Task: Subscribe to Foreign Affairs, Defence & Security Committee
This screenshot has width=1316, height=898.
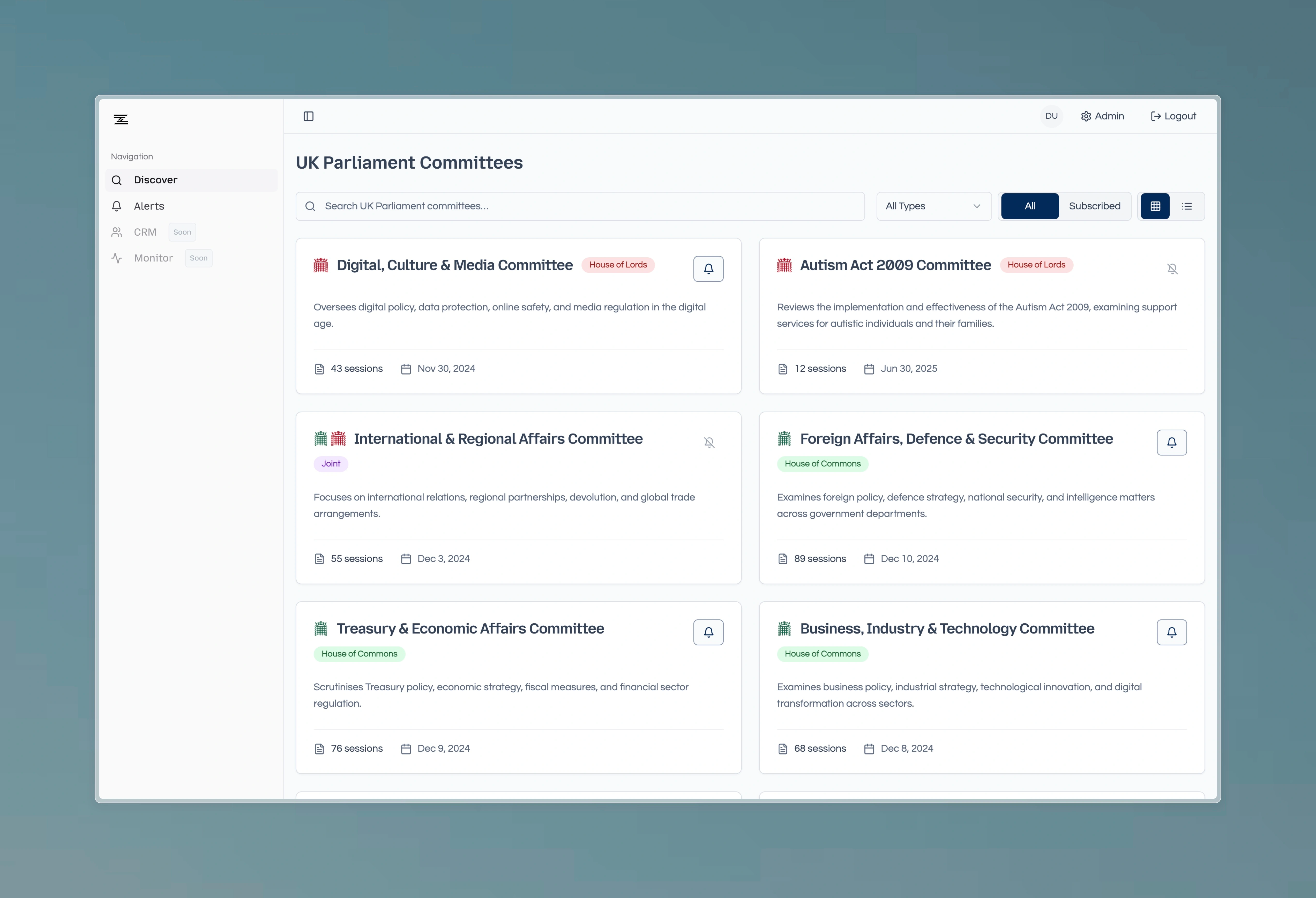Action: pyautogui.click(x=1173, y=442)
